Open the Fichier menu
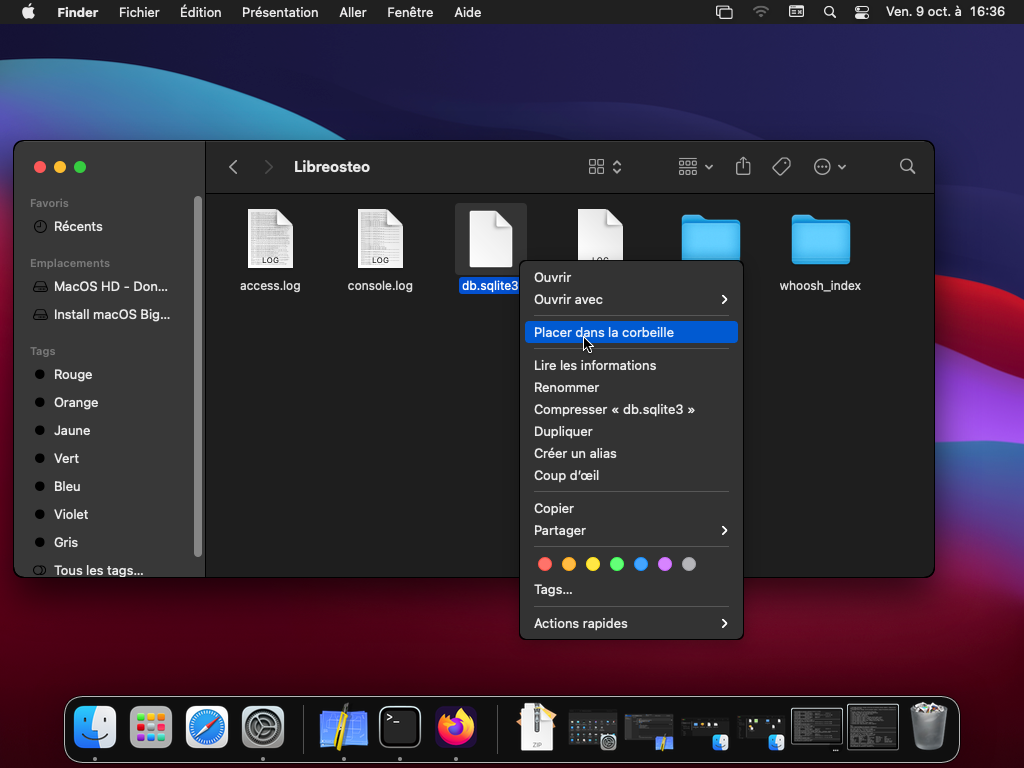This screenshot has width=1024, height=768. pos(139,12)
